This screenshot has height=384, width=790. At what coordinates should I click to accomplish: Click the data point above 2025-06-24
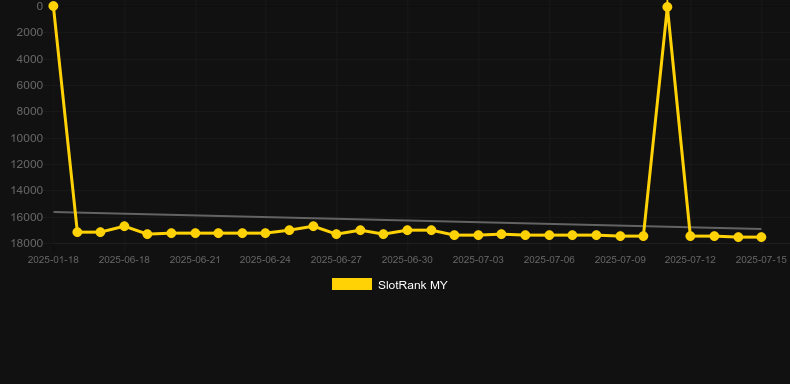pos(266,233)
